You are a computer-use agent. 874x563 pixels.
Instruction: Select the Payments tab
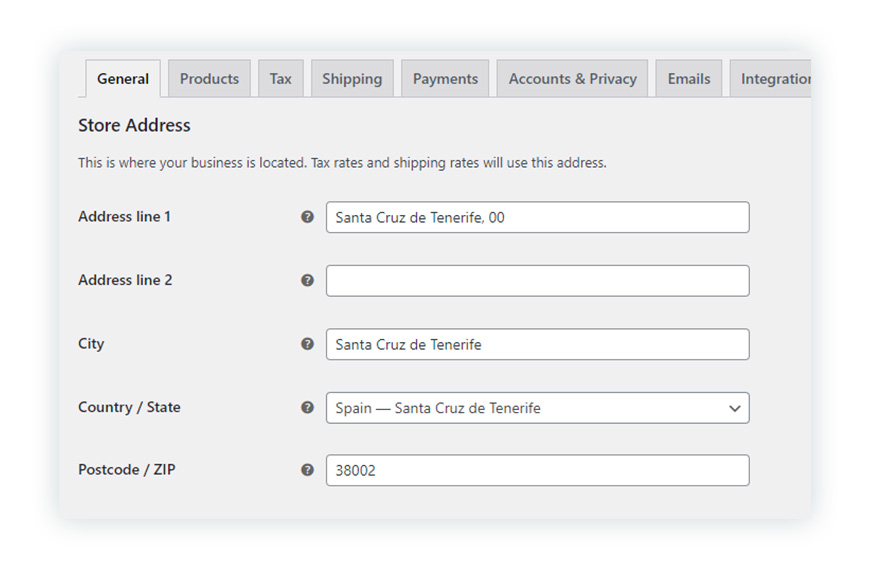tap(445, 79)
